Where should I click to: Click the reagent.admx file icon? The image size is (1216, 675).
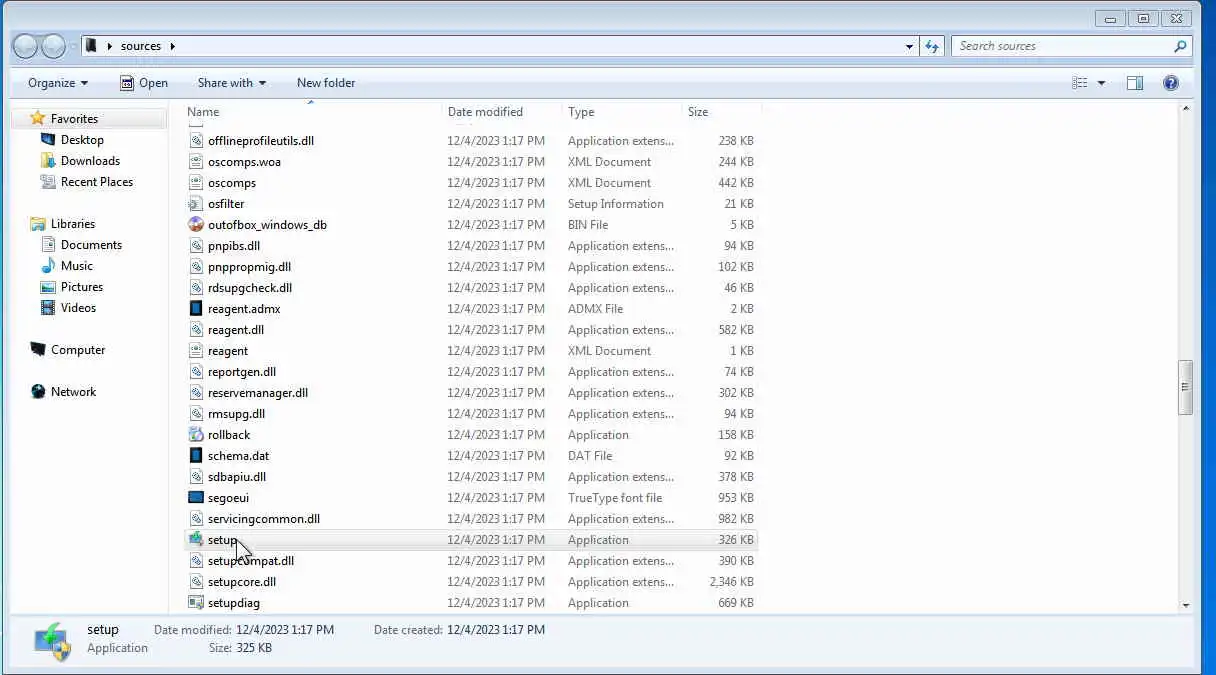[196, 309]
